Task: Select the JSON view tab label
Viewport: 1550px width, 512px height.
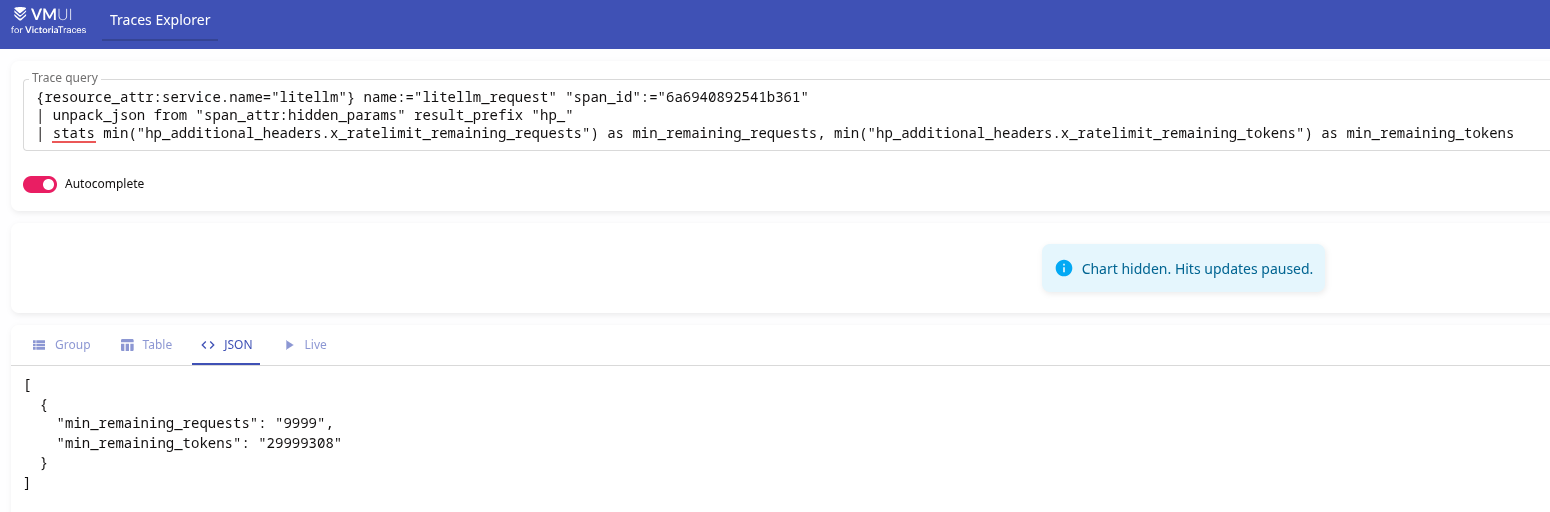Action: (x=238, y=345)
